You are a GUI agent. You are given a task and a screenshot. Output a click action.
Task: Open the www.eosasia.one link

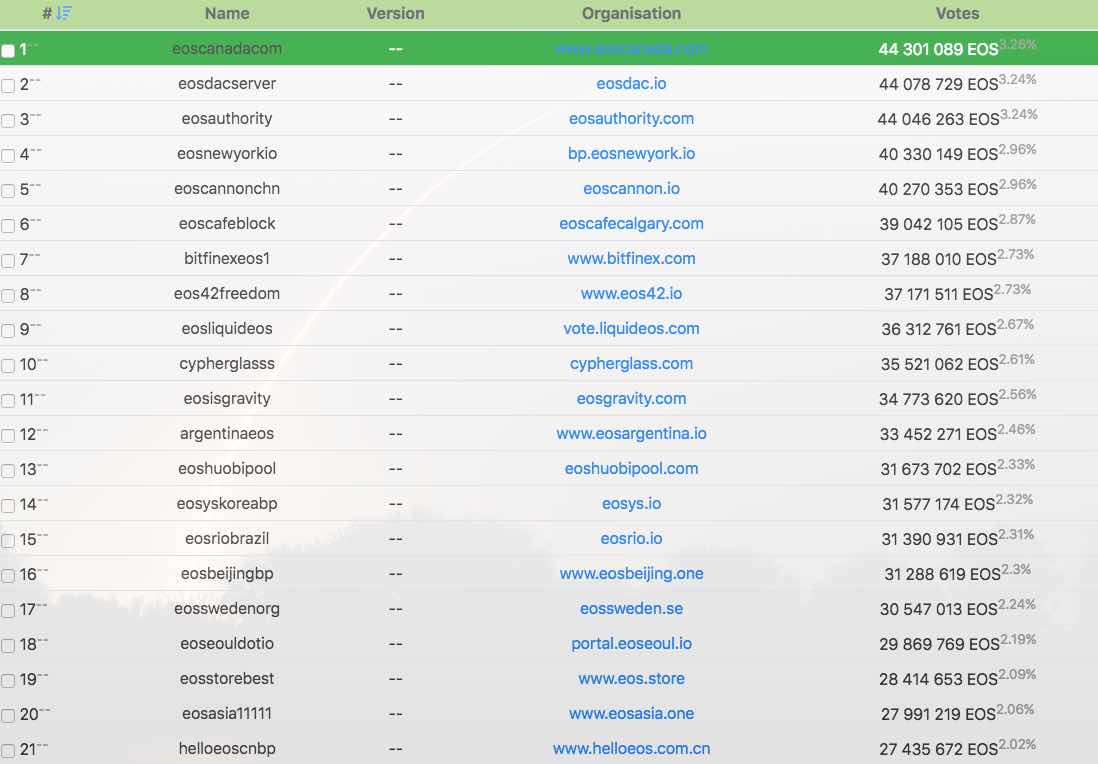(631, 714)
